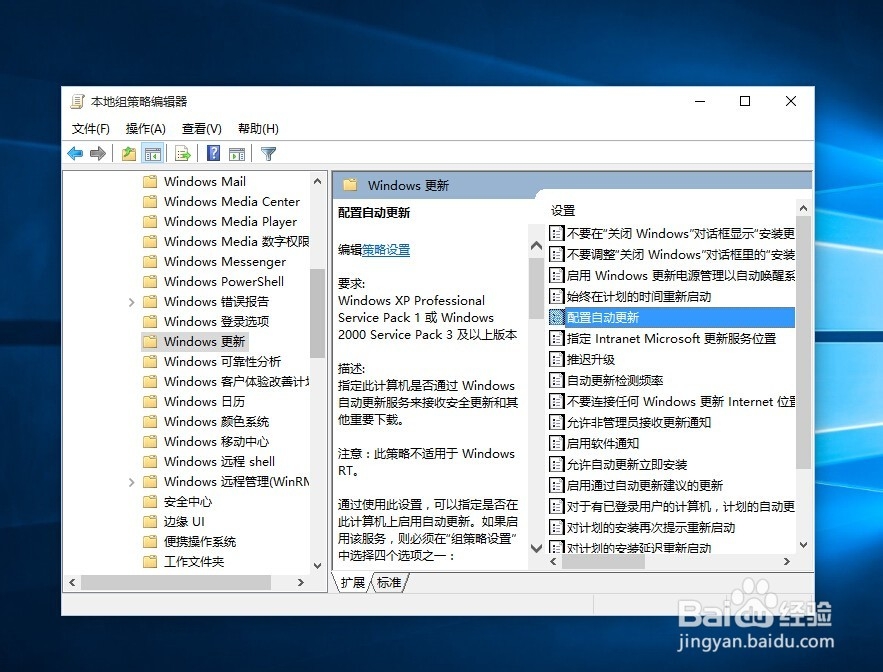Select the 边缘 UI tree item

184,522
